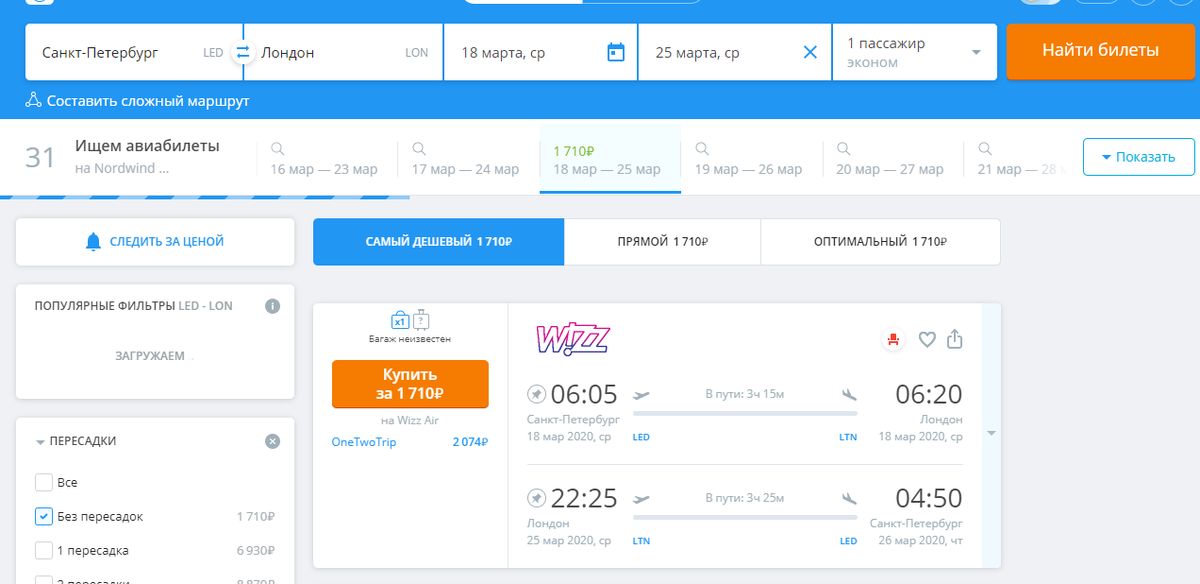Check the 1 пересадка checkbox
Screen dimensions: 1200x584
pyautogui.click(x=43, y=550)
